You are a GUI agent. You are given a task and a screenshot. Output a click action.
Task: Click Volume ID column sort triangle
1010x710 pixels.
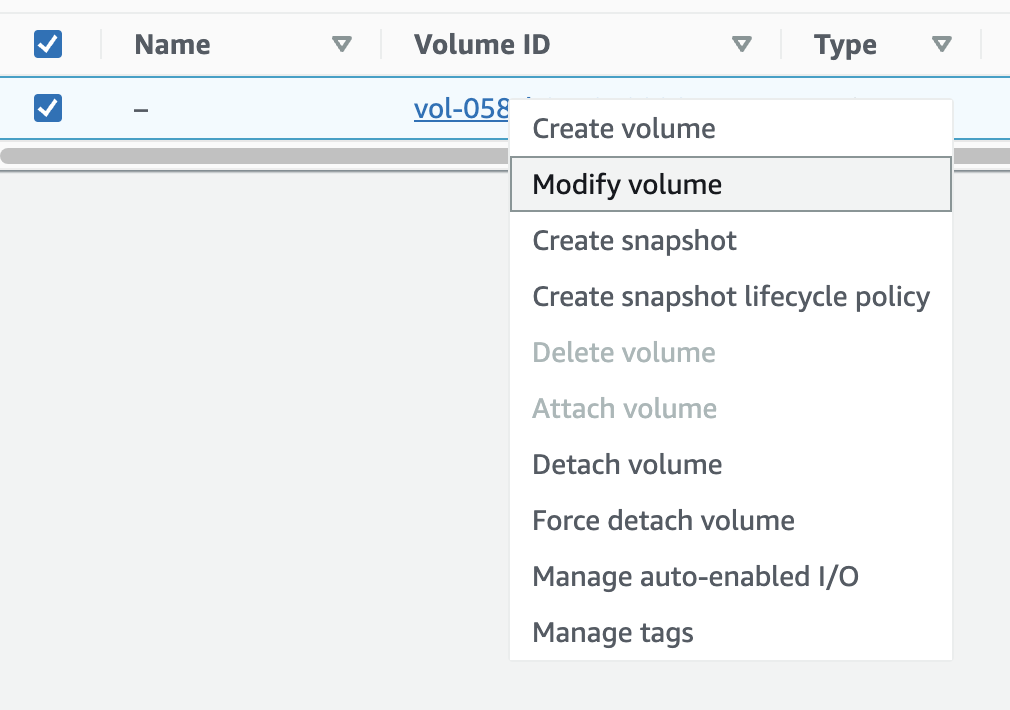741,44
